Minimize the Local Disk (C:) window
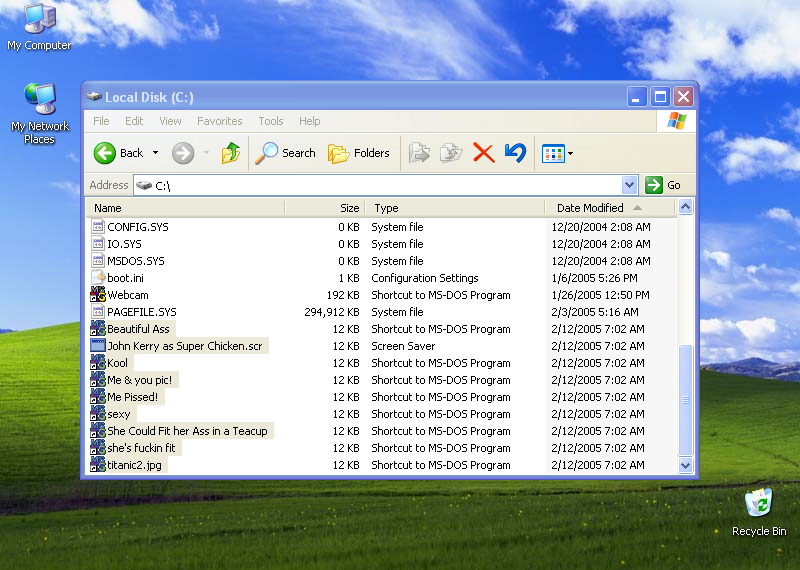Viewport: 800px width, 570px height. pos(637,96)
